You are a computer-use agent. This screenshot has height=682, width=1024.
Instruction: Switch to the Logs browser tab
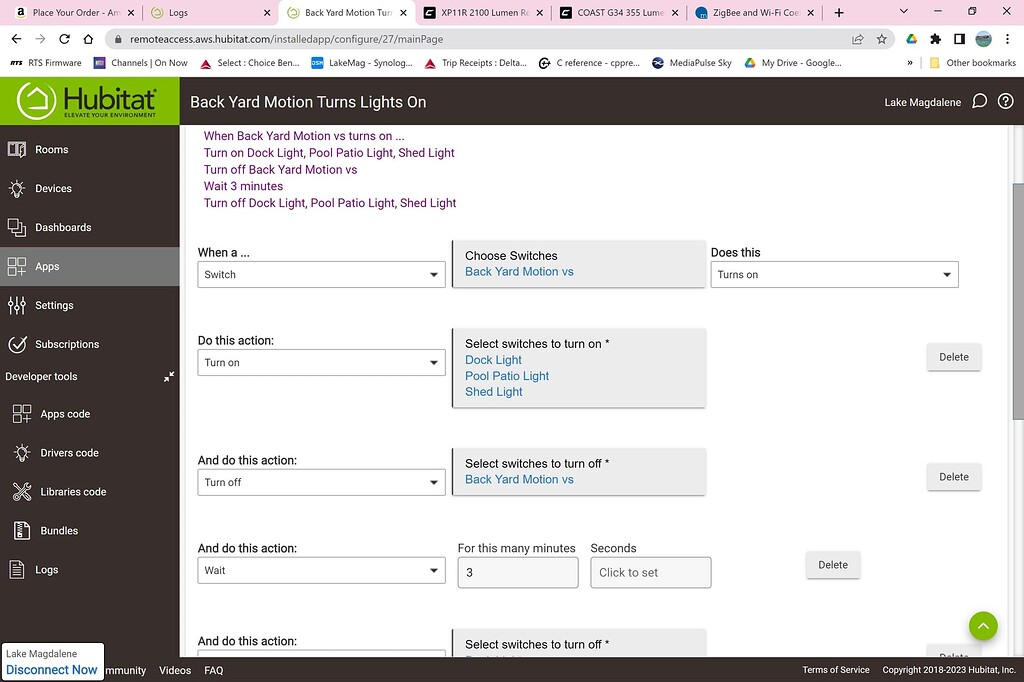208,13
